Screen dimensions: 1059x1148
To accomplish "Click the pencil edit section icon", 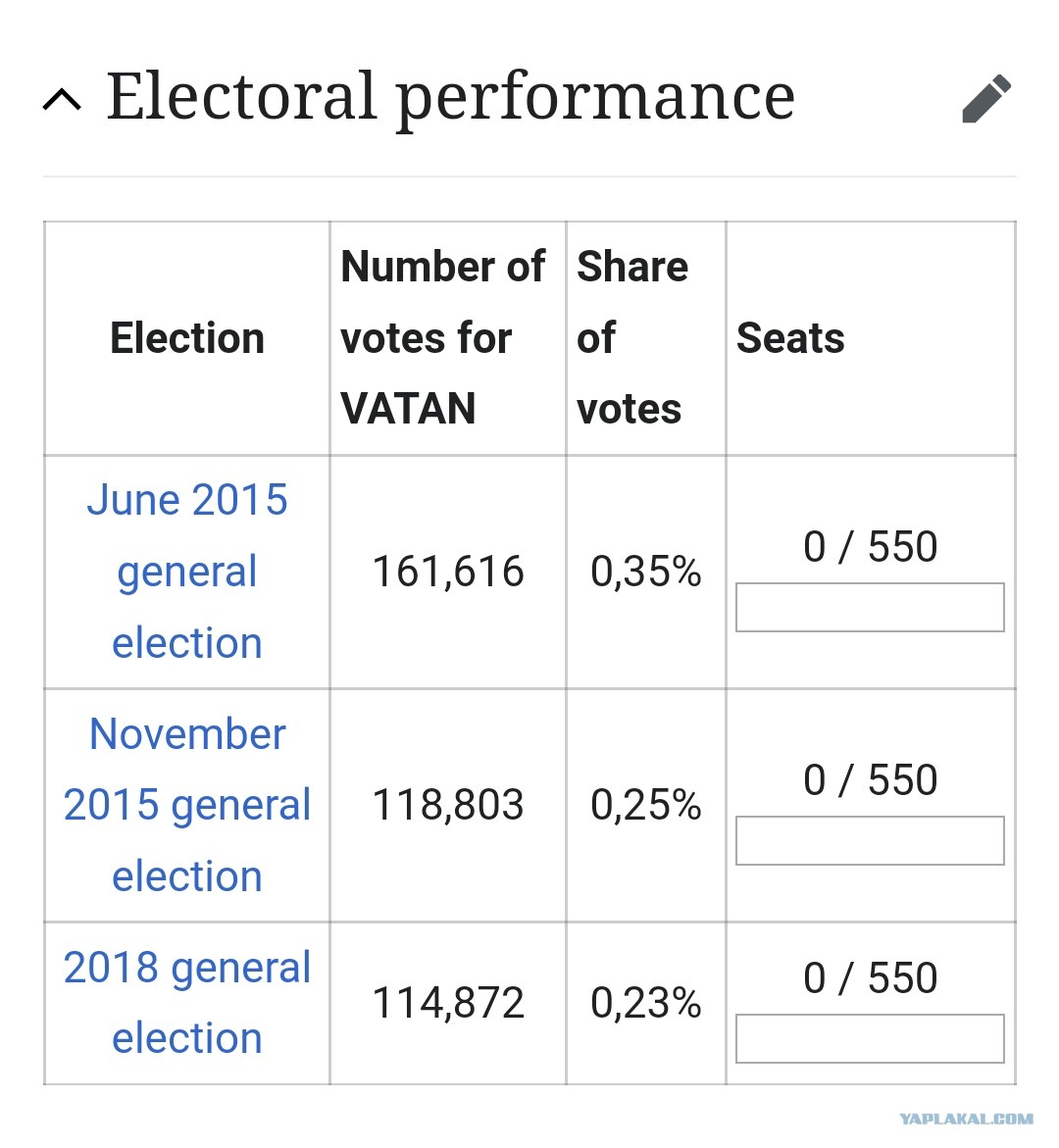I will click(x=986, y=99).
